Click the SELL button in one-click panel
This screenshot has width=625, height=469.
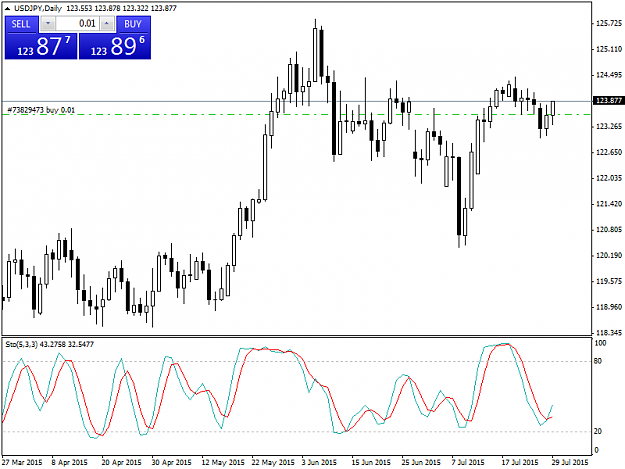(21, 24)
